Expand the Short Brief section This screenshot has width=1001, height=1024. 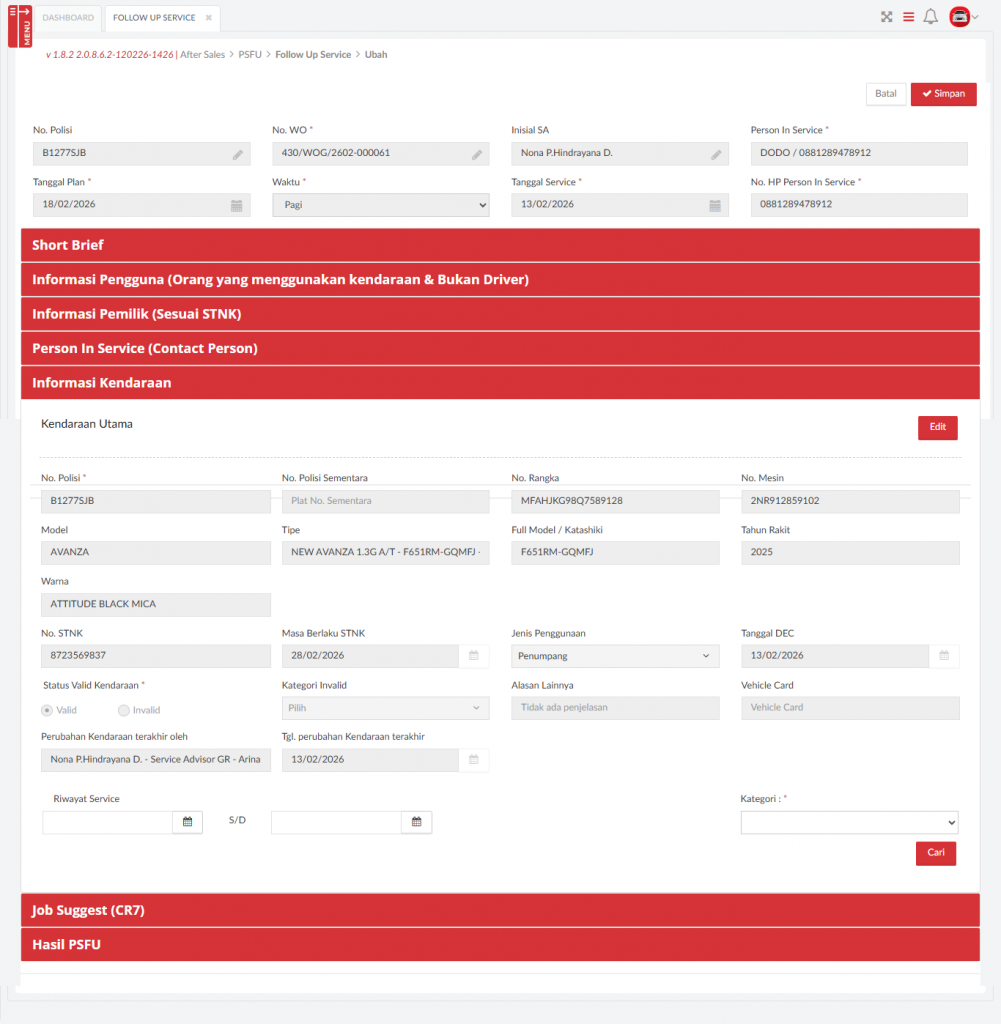click(500, 245)
